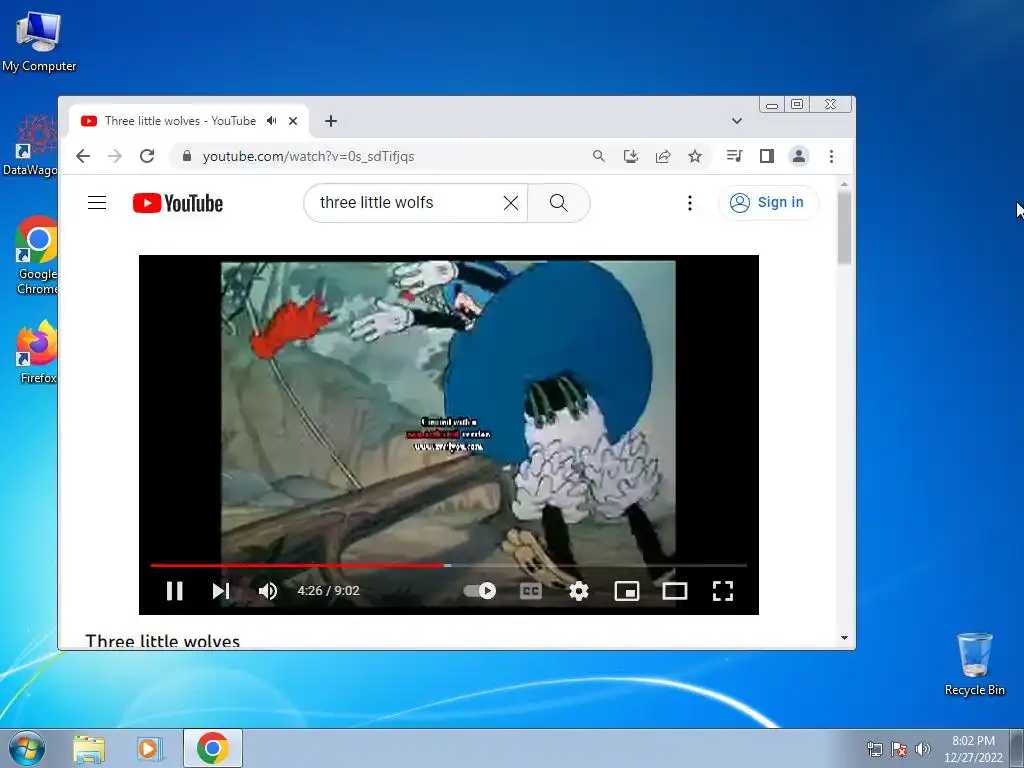Viewport: 1024px width, 768px height.
Task: Open video settings gear
Action: click(579, 591)
